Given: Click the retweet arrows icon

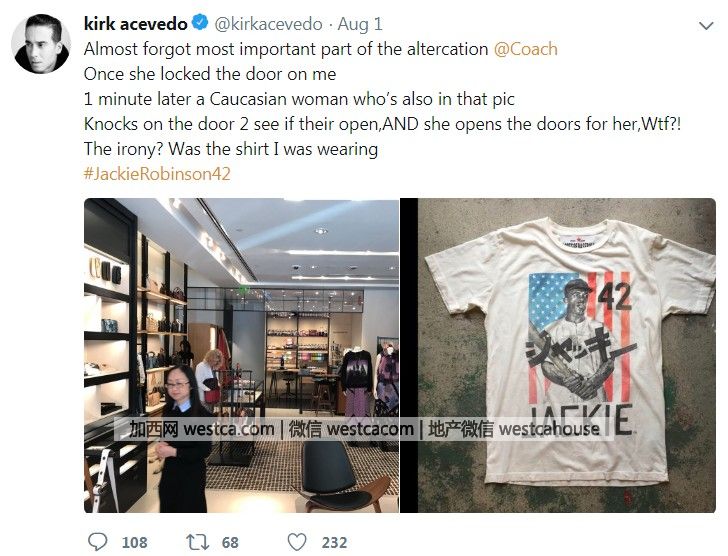Looking at the screenshot, I should 197,542.
